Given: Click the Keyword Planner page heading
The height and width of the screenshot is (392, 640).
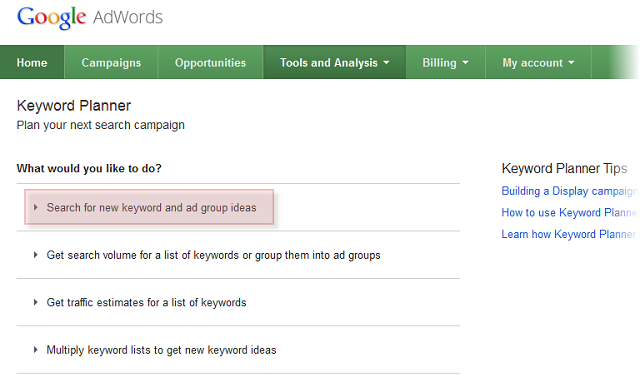Looking at the screenshot, I should coord(74,106).
